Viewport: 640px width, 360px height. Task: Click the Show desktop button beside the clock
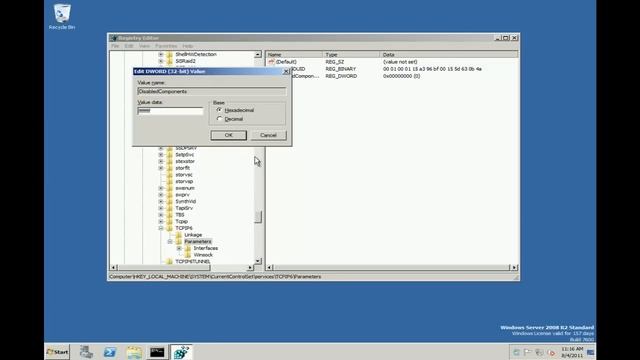pyautogui.click(x=591, y=352)
